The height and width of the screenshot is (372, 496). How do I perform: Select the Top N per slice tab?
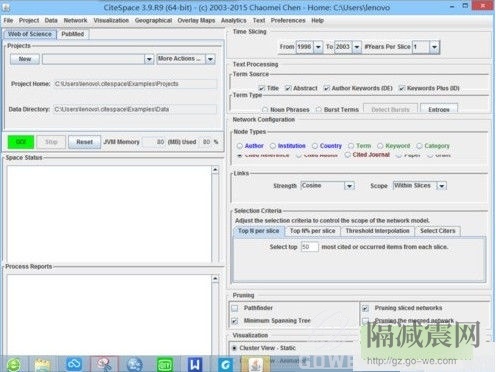pos(259,231)
